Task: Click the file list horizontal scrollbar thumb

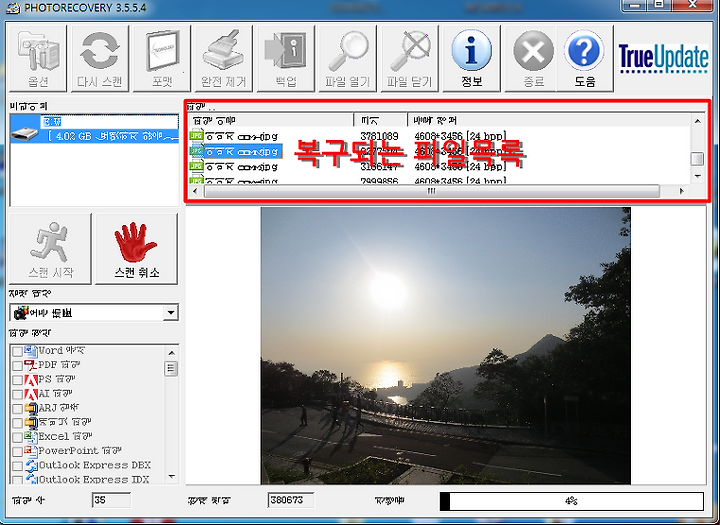Action: tap(432, 191)
